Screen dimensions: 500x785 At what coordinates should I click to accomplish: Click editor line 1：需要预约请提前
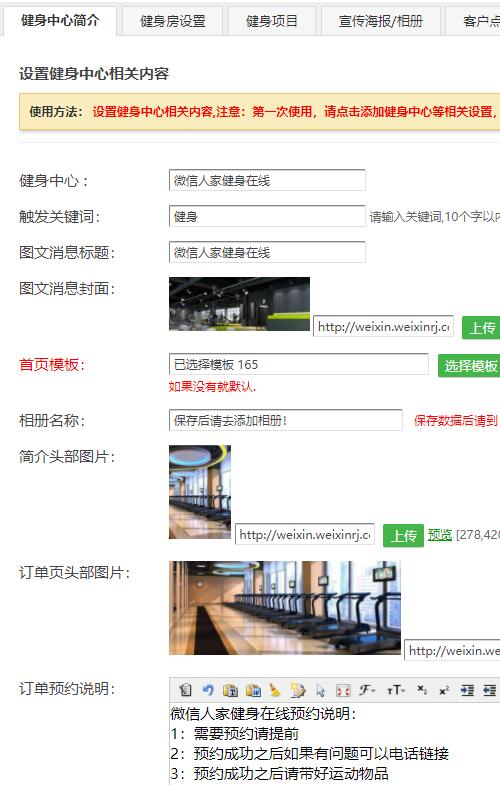[x=235, y=733]
